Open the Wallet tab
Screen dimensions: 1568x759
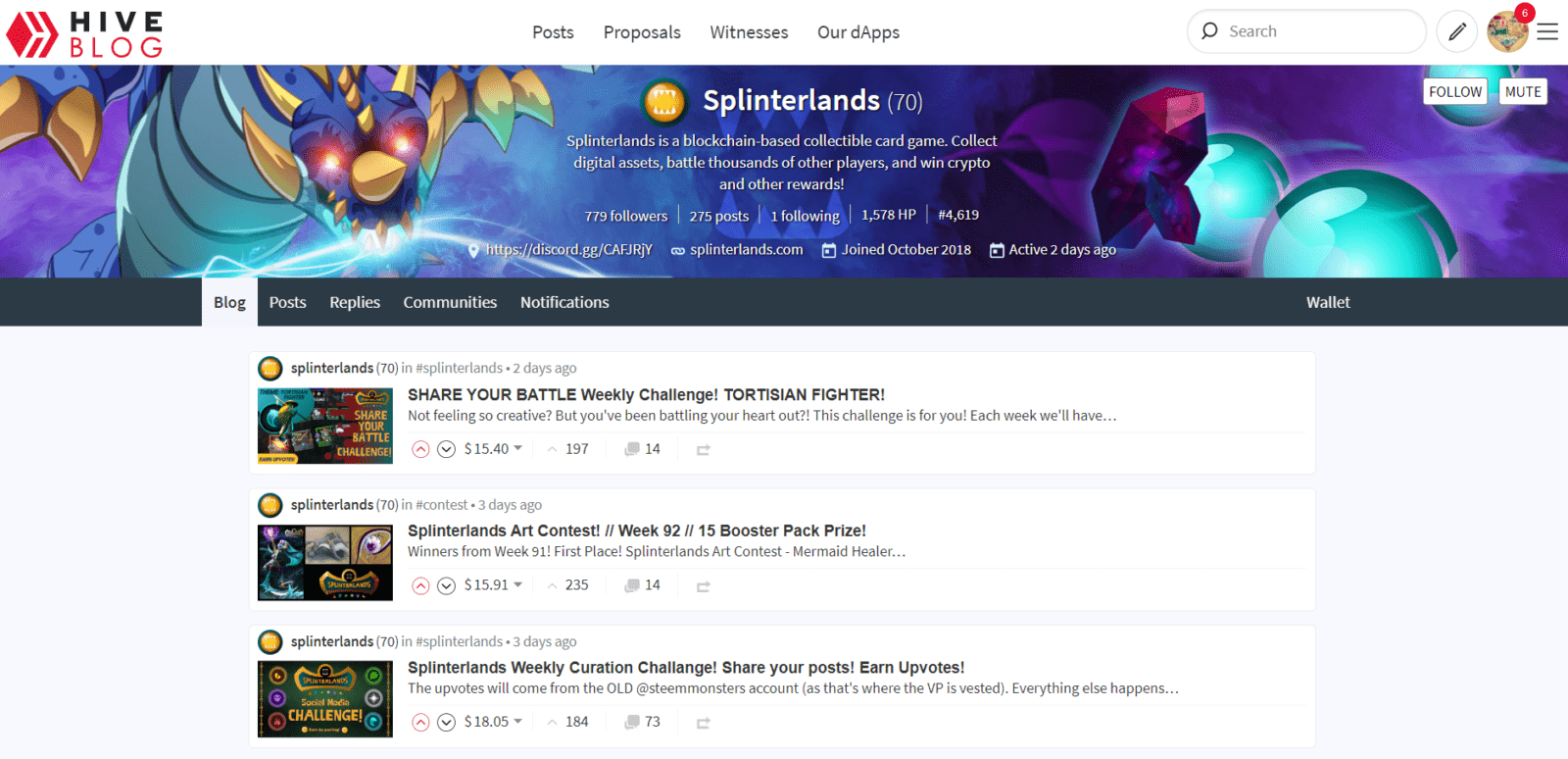click(1327, 302)
